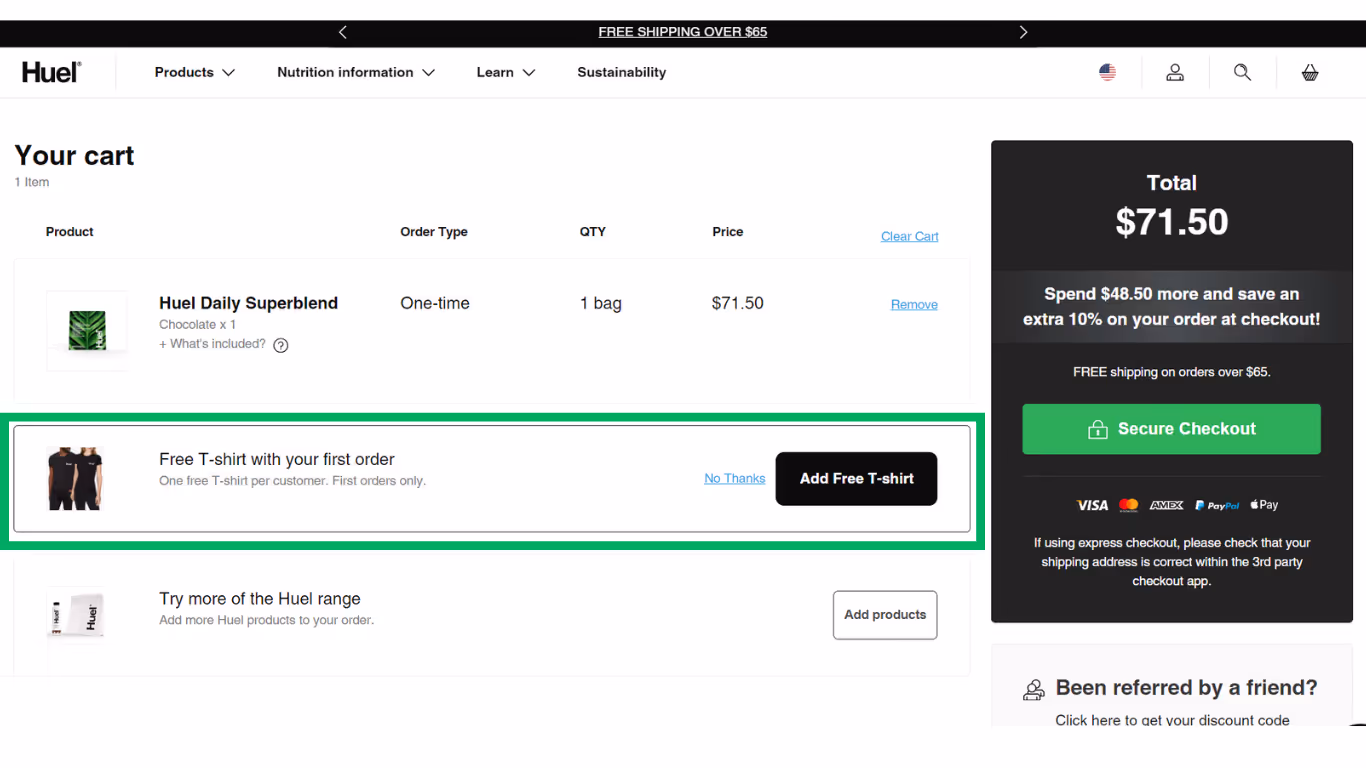Click the Add products button
The height and width of the screenshot is (768, 1366).
[x=885, y=615]
